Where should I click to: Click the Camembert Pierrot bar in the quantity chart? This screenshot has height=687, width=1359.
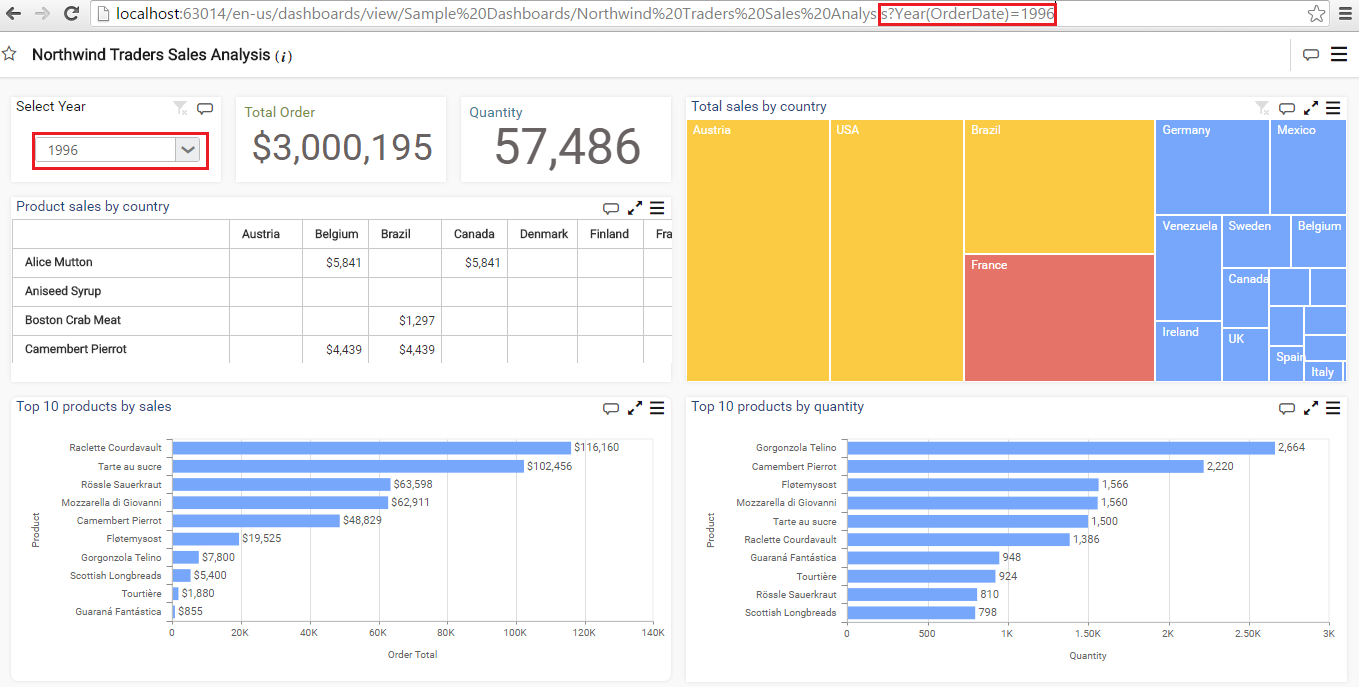click(1025, 466)
